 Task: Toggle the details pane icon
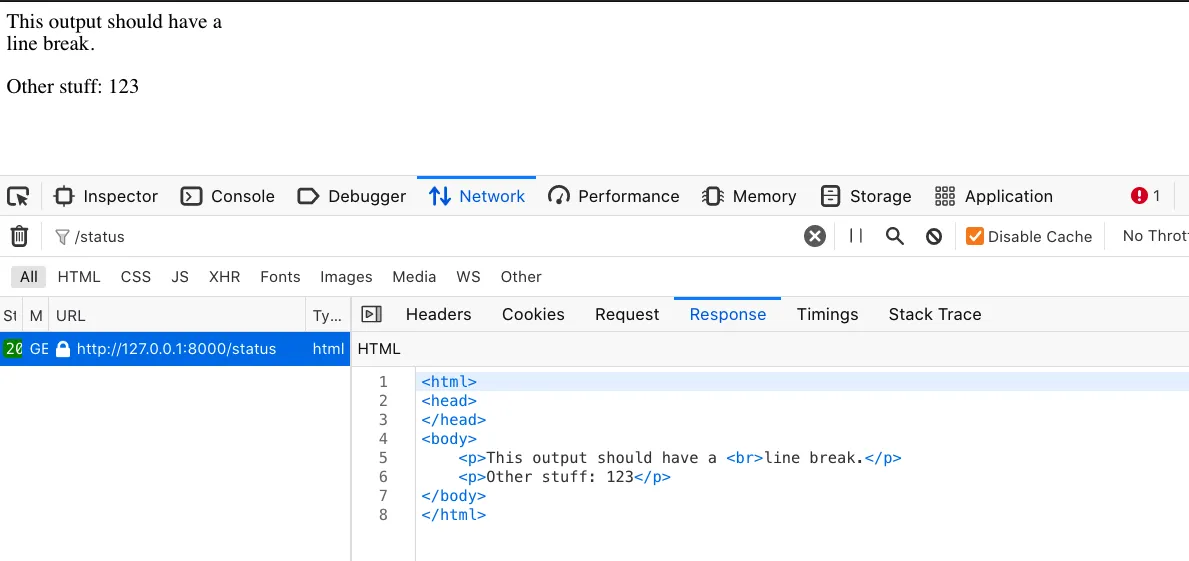pyautogui.click(x=371, y=314)
